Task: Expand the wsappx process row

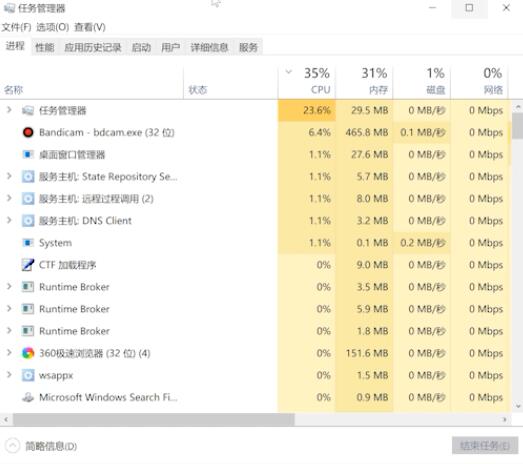Action: [9, 375]
